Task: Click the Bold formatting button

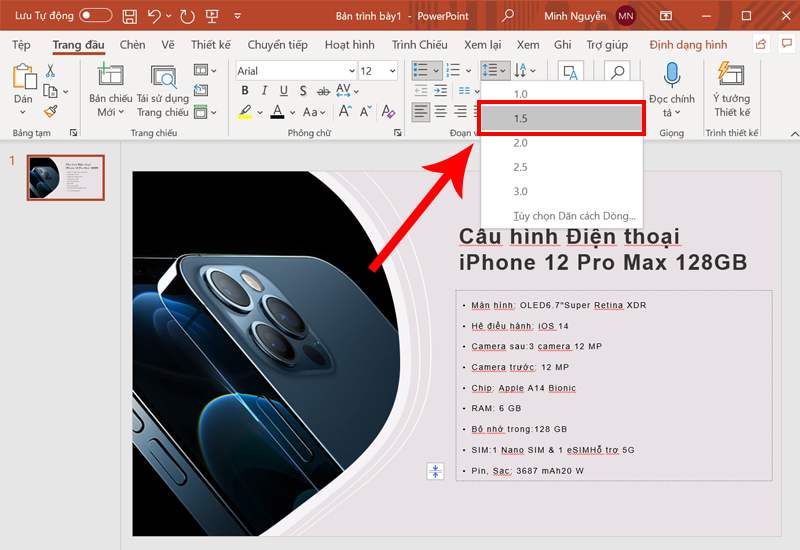Action: tap(246, 91)
